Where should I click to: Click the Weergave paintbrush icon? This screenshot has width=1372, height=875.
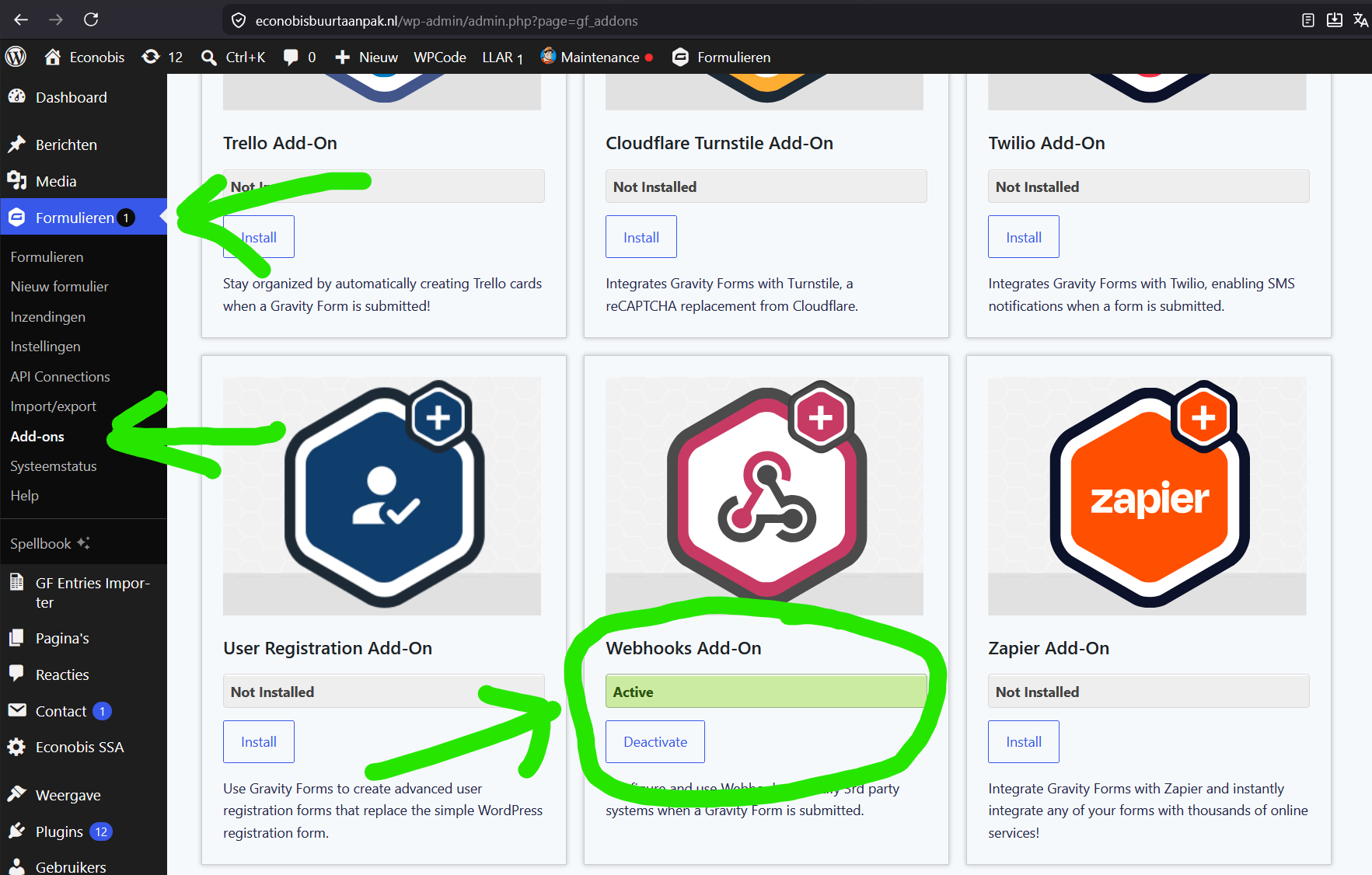[x=17, y=794]
